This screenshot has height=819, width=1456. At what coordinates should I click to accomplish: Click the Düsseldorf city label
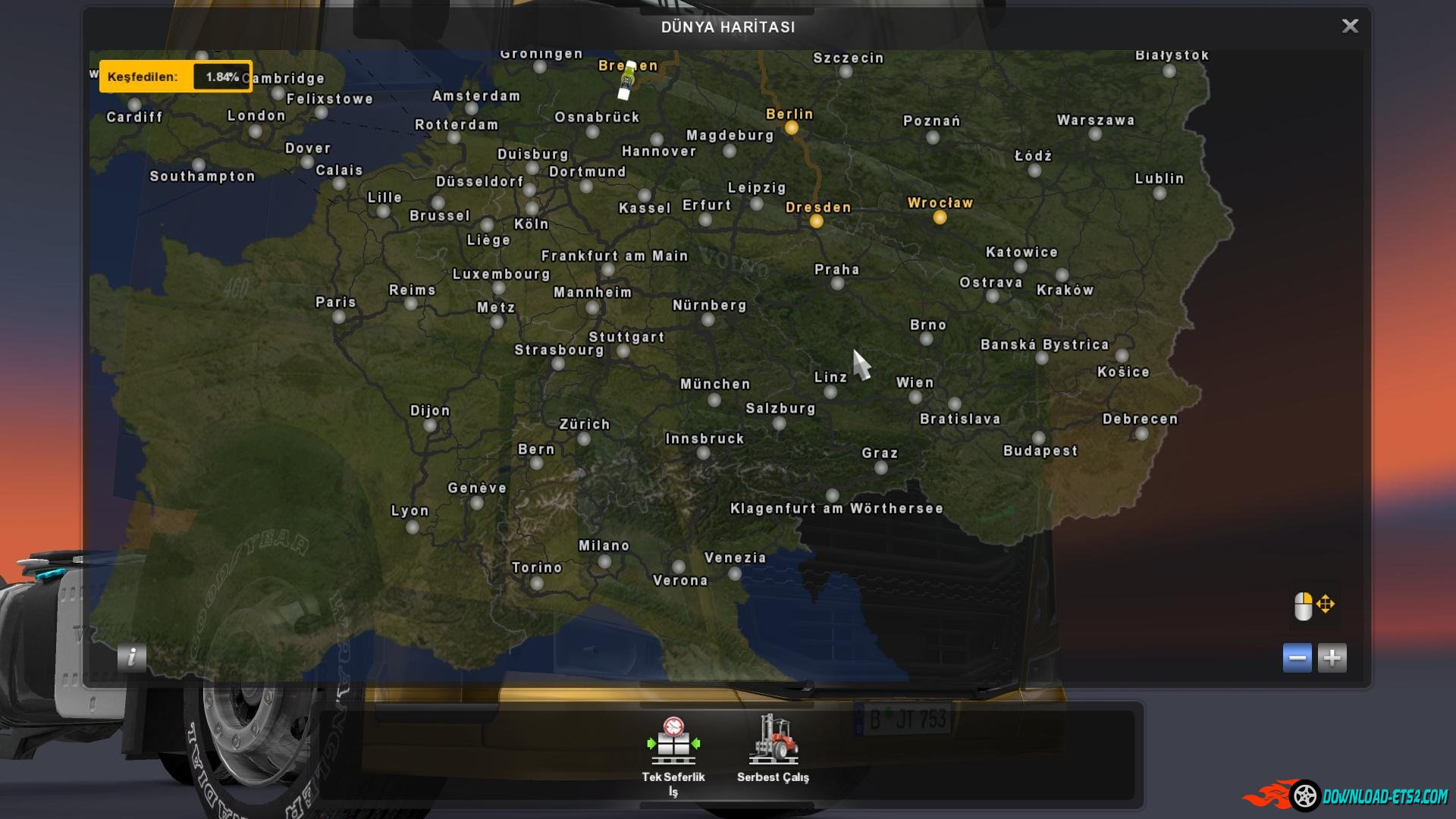click(x=479, y=182)
